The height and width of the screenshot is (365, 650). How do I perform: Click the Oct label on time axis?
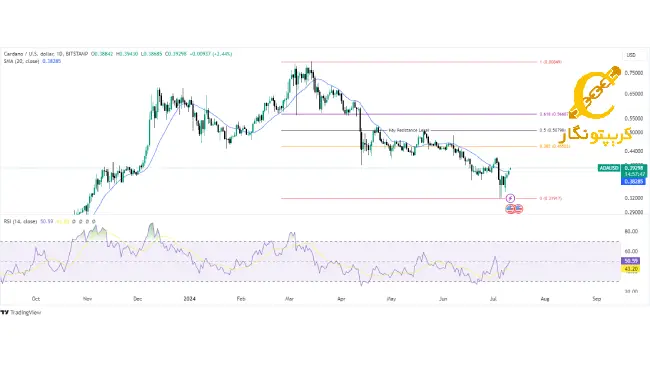click(36, 299)
